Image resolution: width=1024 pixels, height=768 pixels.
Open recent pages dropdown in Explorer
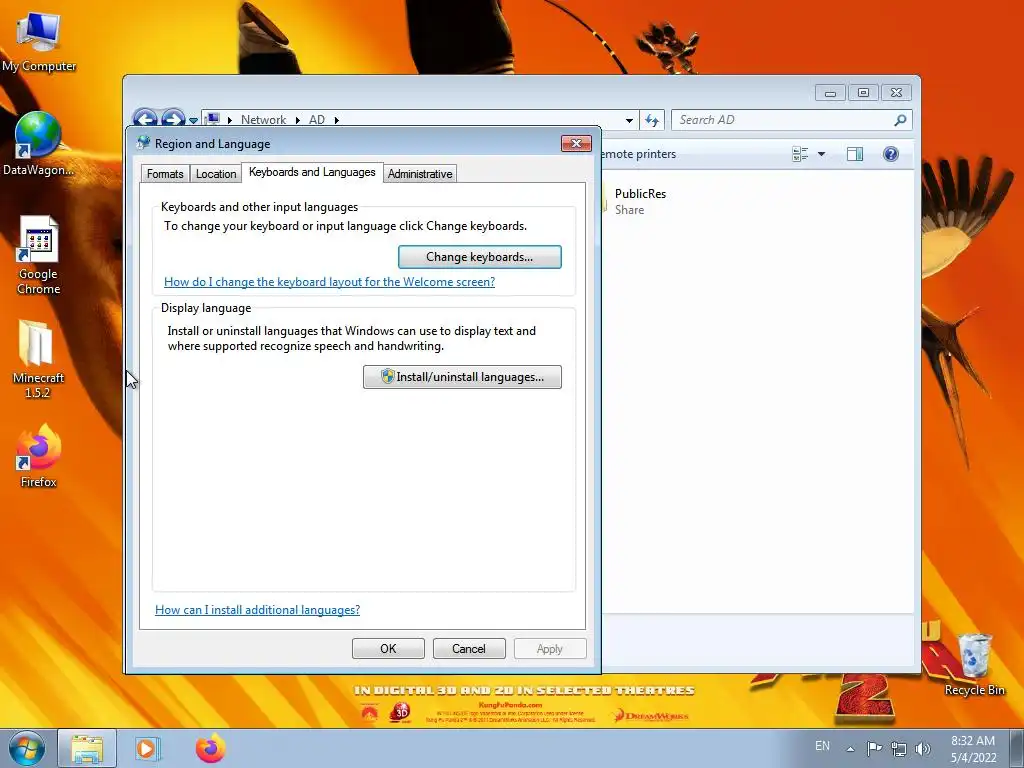[193, 121]
